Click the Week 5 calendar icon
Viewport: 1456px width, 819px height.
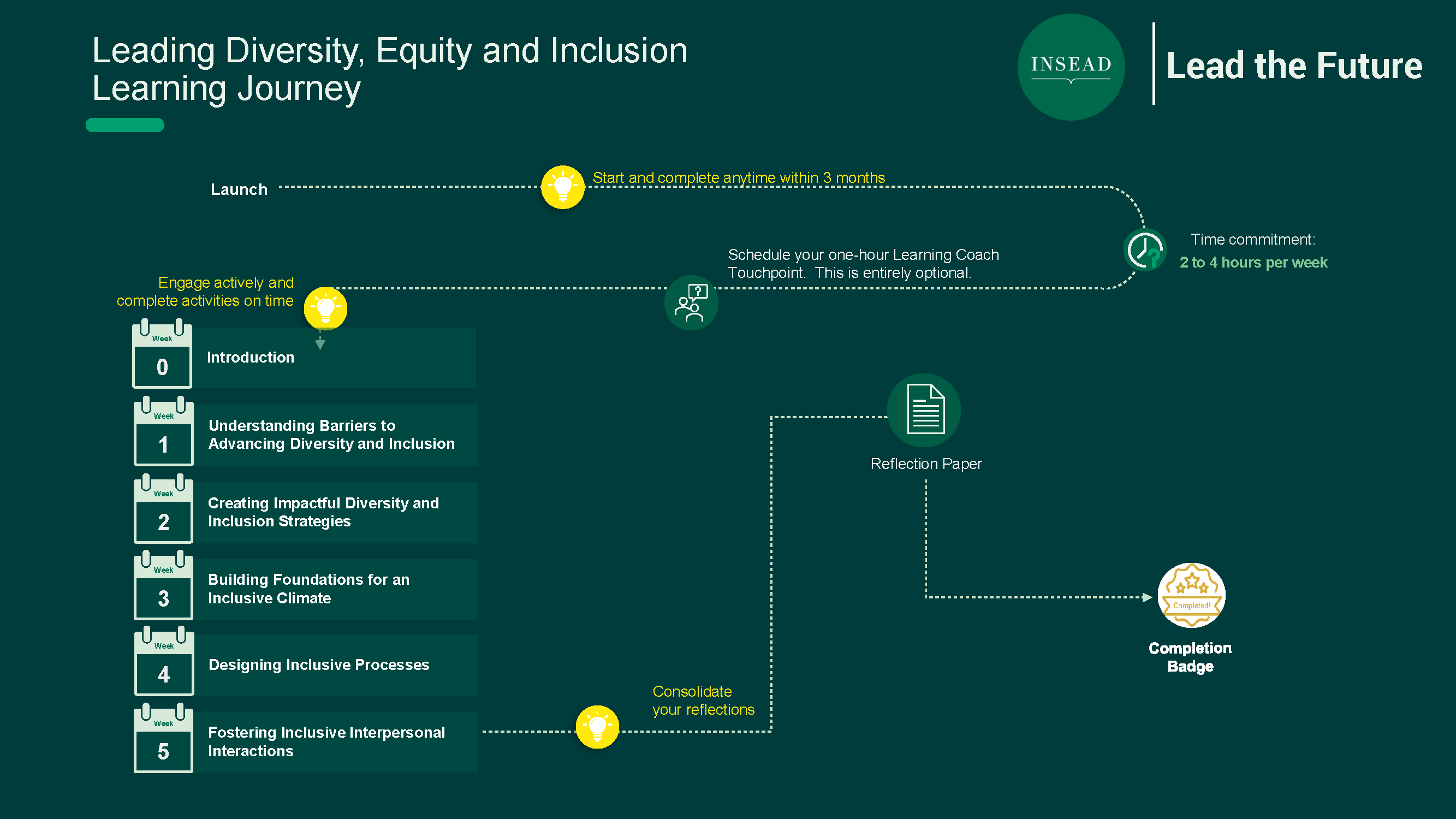coord(163,738)
